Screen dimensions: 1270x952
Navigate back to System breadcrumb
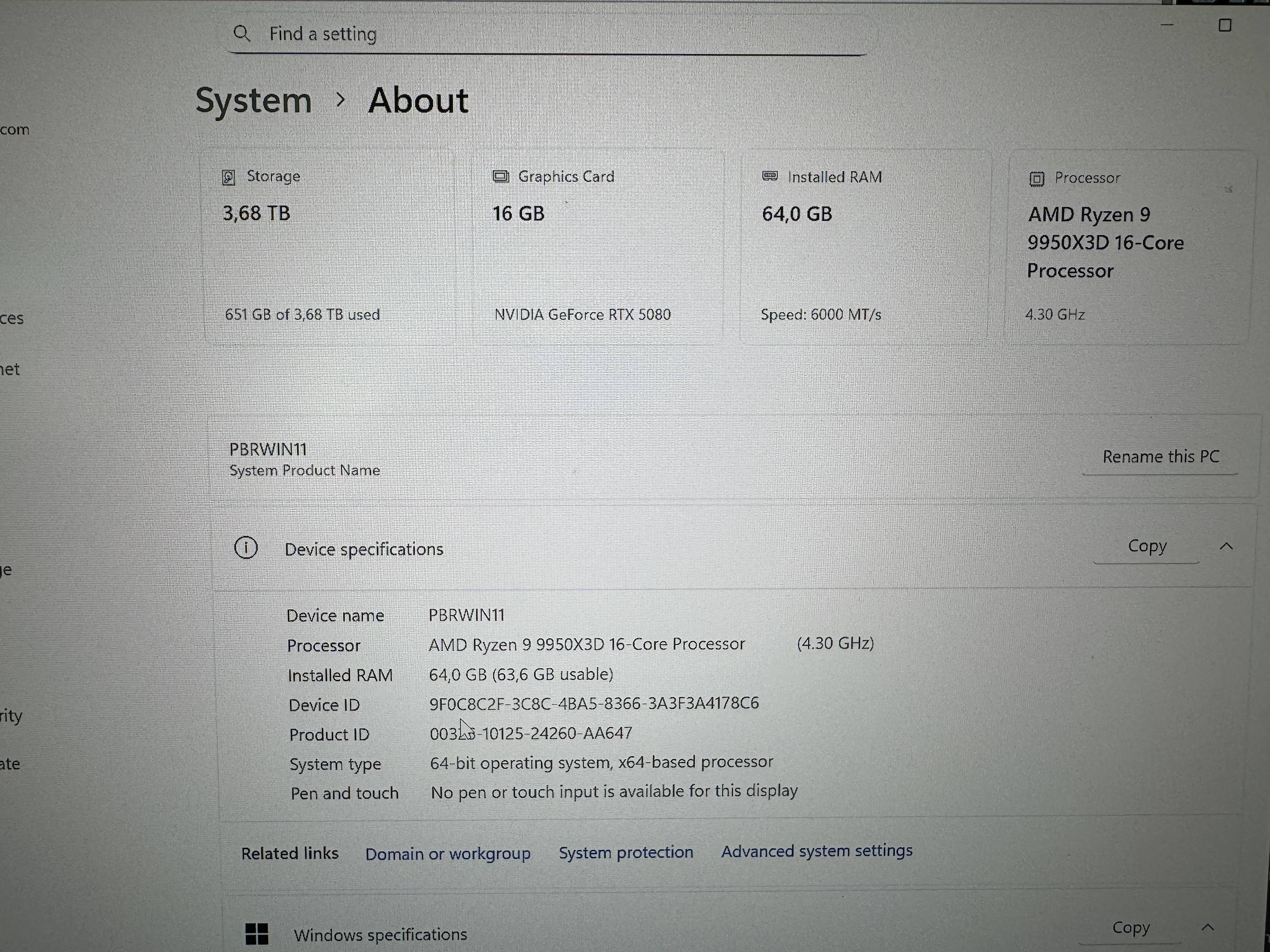point(253,101)
